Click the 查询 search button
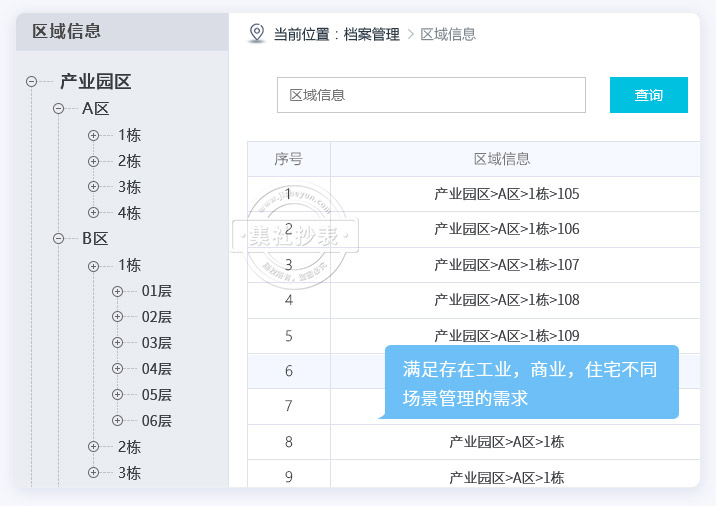 tap(648, 95)
